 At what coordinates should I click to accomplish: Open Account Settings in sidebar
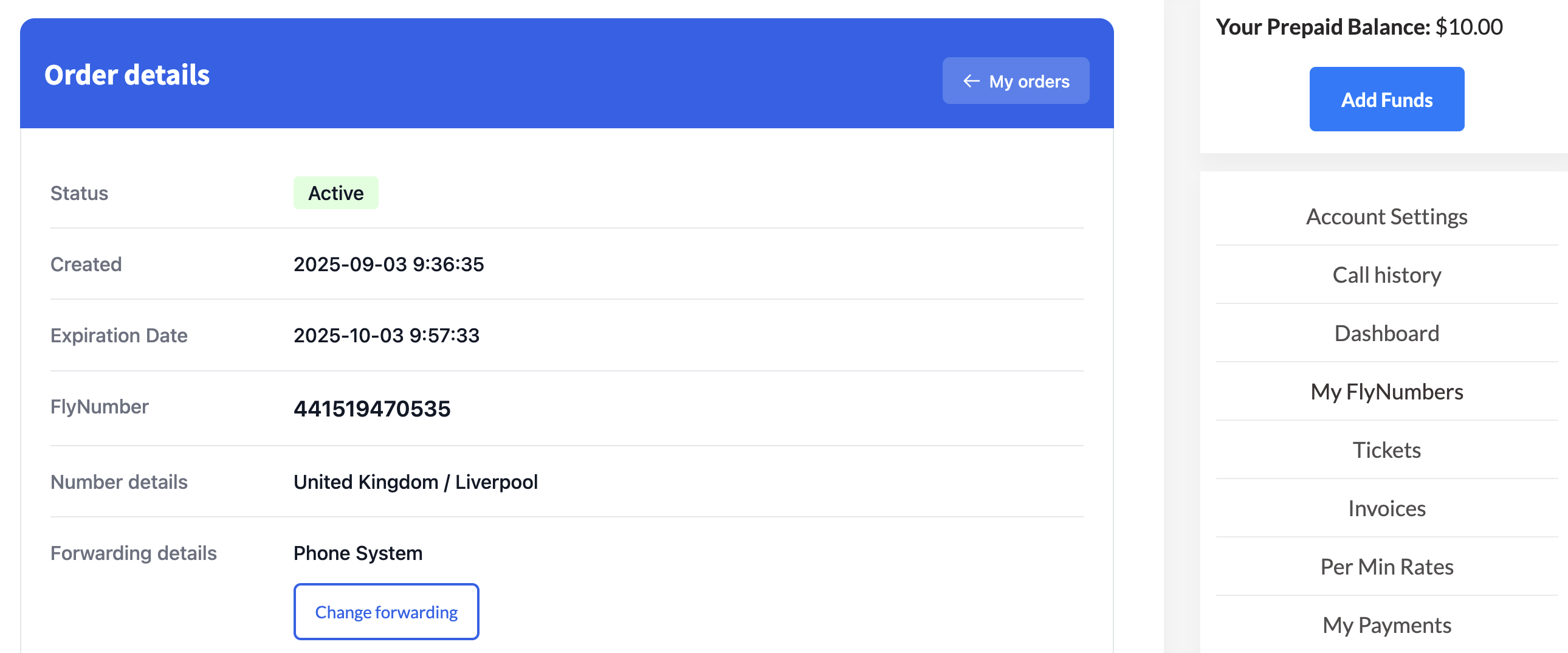[1386, 217]
